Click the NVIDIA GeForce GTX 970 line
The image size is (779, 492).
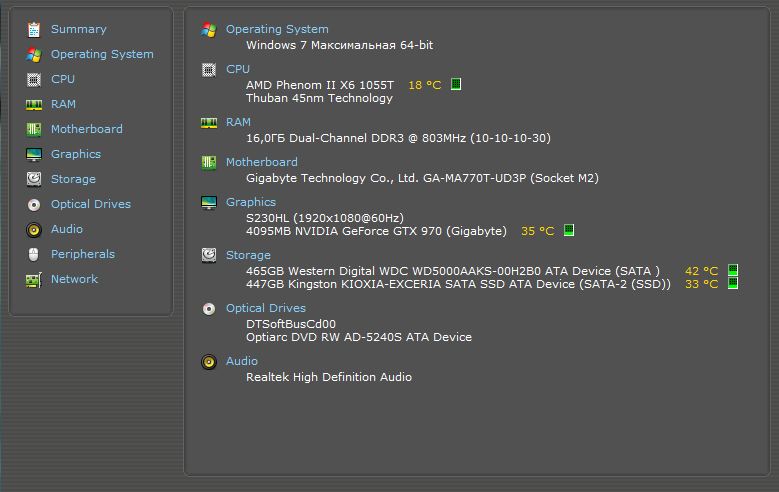[x=377, y=231]
